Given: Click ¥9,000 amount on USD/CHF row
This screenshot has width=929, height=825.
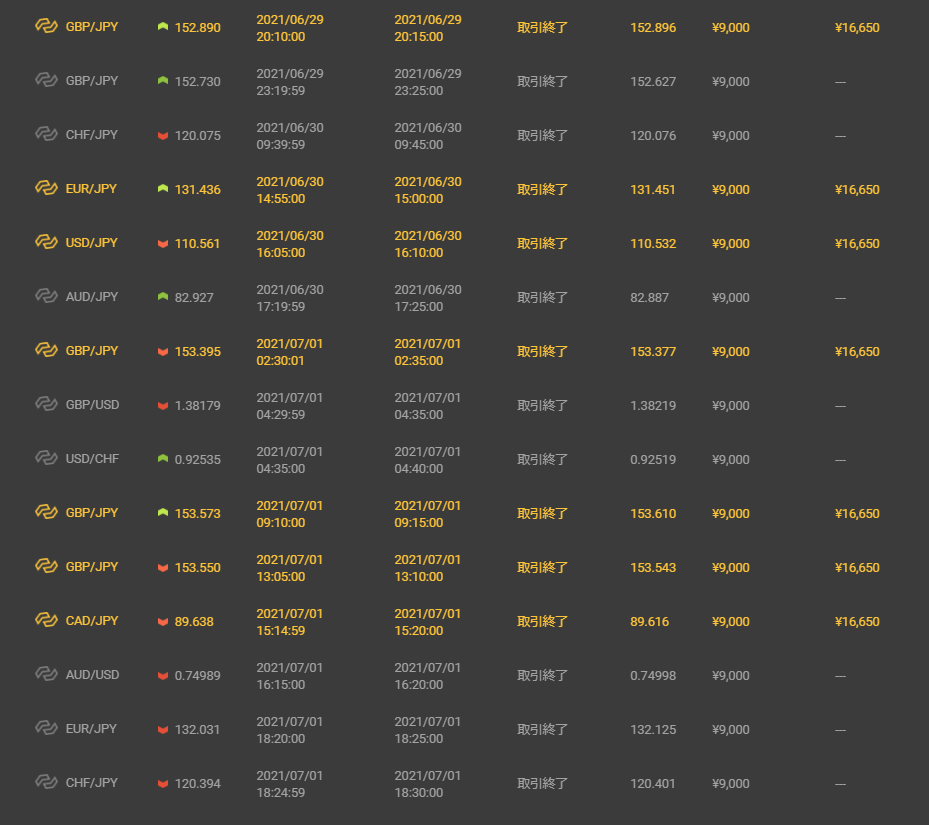Looking at the screenshot, I should pyautogui.click(x=731, y=460).
